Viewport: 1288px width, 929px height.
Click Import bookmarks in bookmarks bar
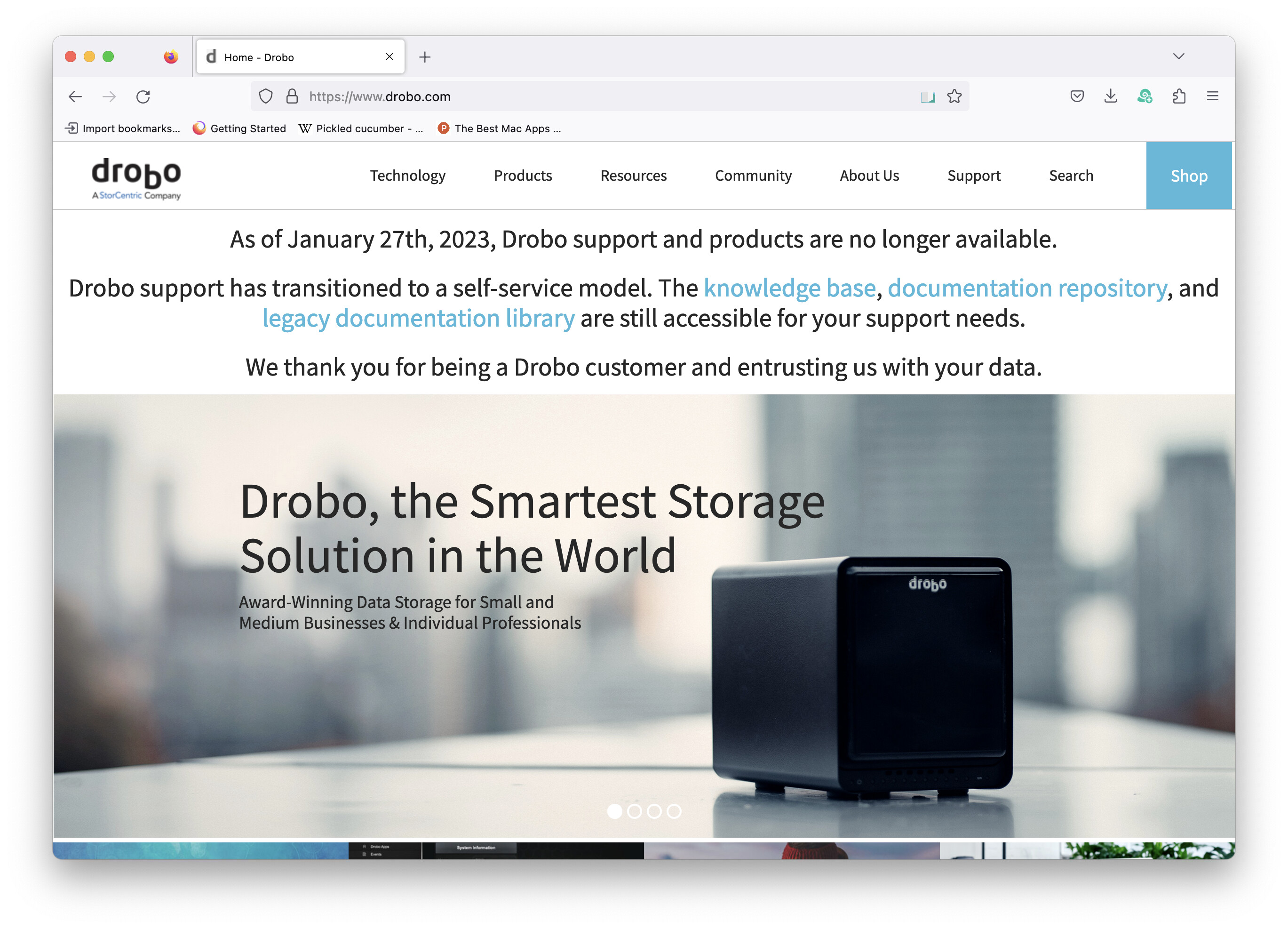123,128
